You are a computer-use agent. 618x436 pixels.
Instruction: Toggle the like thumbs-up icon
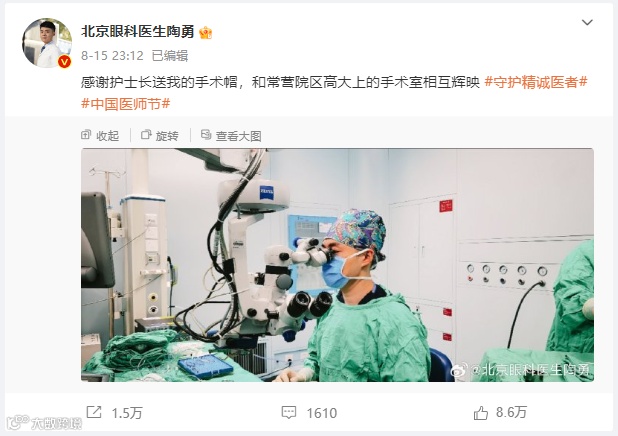point(481,413)
